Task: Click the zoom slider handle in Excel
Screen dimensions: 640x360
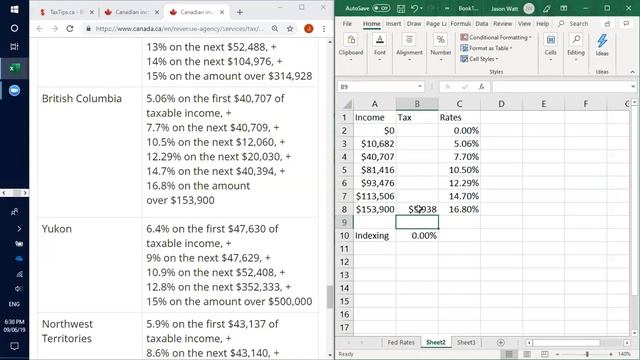Action: (x=587, y=354)
